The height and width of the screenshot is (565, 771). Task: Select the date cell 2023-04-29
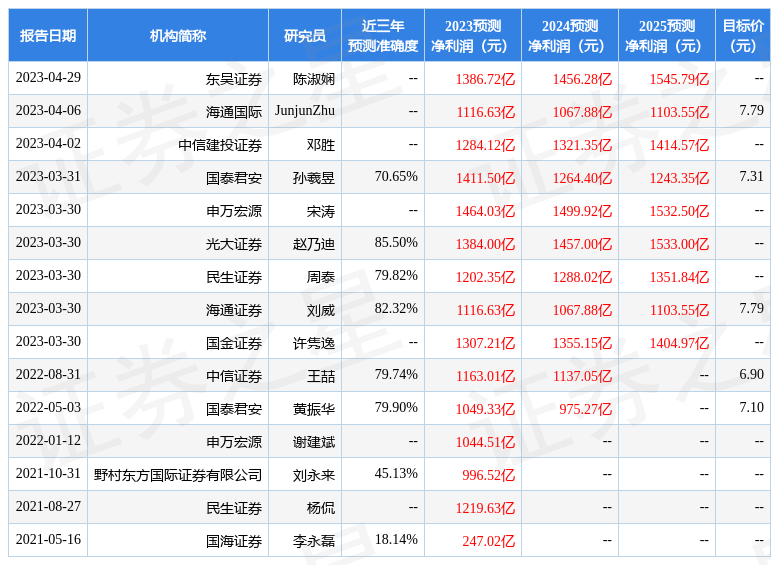click(x=48, y=78)
